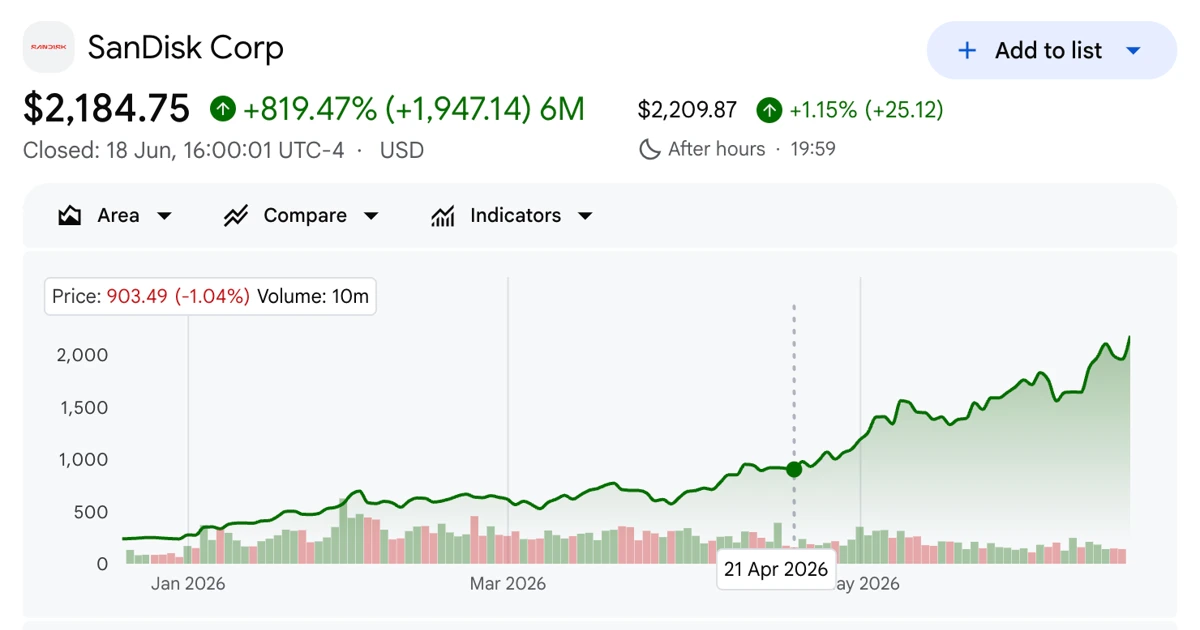The height and width of the screenshot is (630, 1200).
Task: Click the 1,500 y-axis label
Action: [x=84, y=408]
